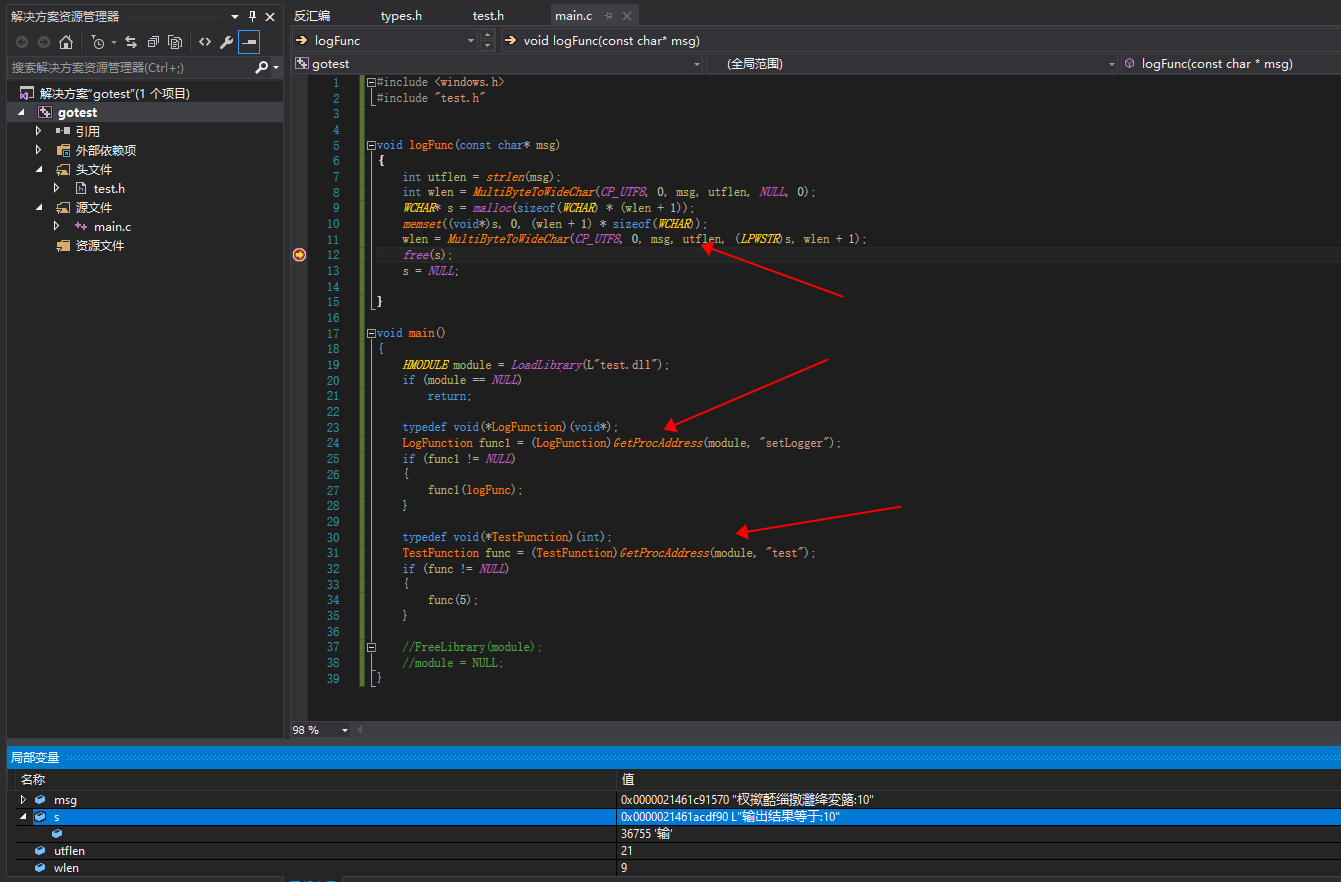Close the main.c tab

[627, 16]
